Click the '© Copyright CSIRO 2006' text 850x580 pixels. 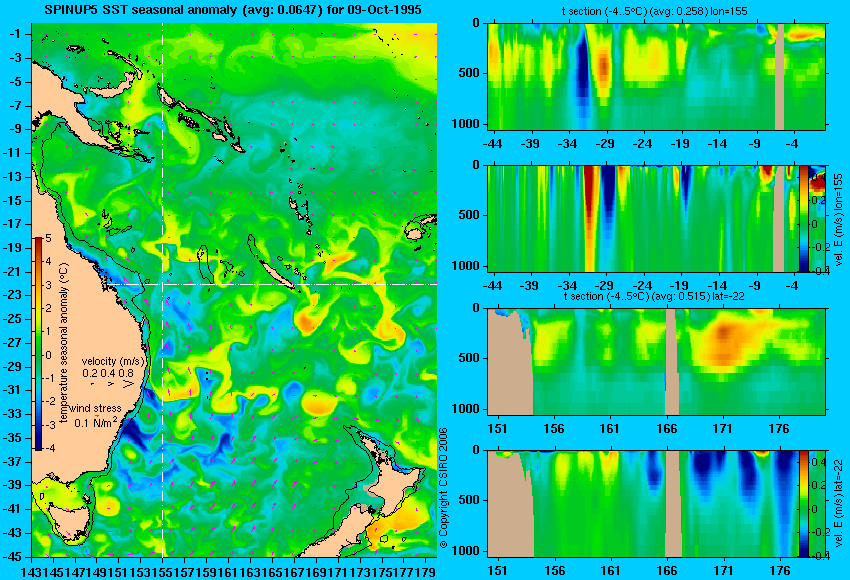point(443,488)
